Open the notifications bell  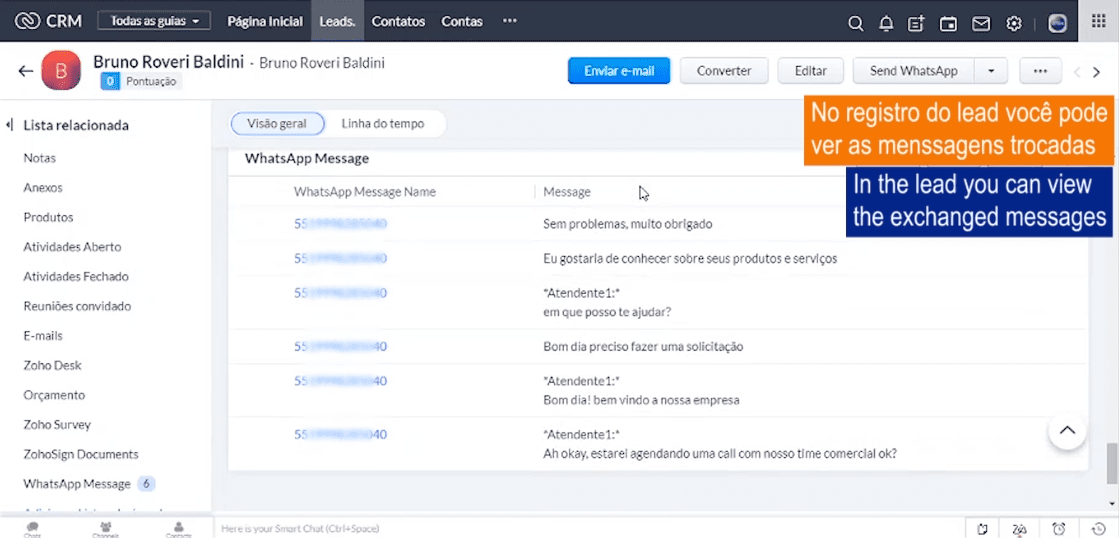[886, 23]
